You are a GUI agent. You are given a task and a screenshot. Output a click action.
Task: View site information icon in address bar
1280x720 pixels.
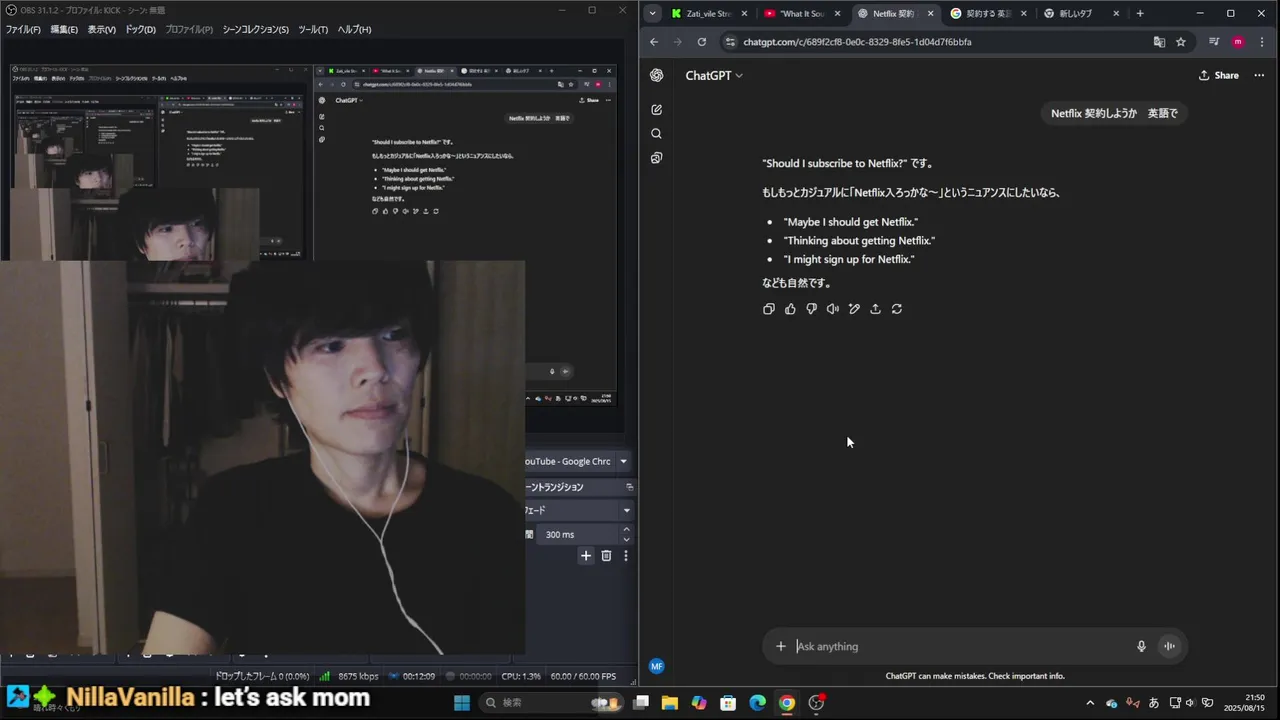click(729, 42)
